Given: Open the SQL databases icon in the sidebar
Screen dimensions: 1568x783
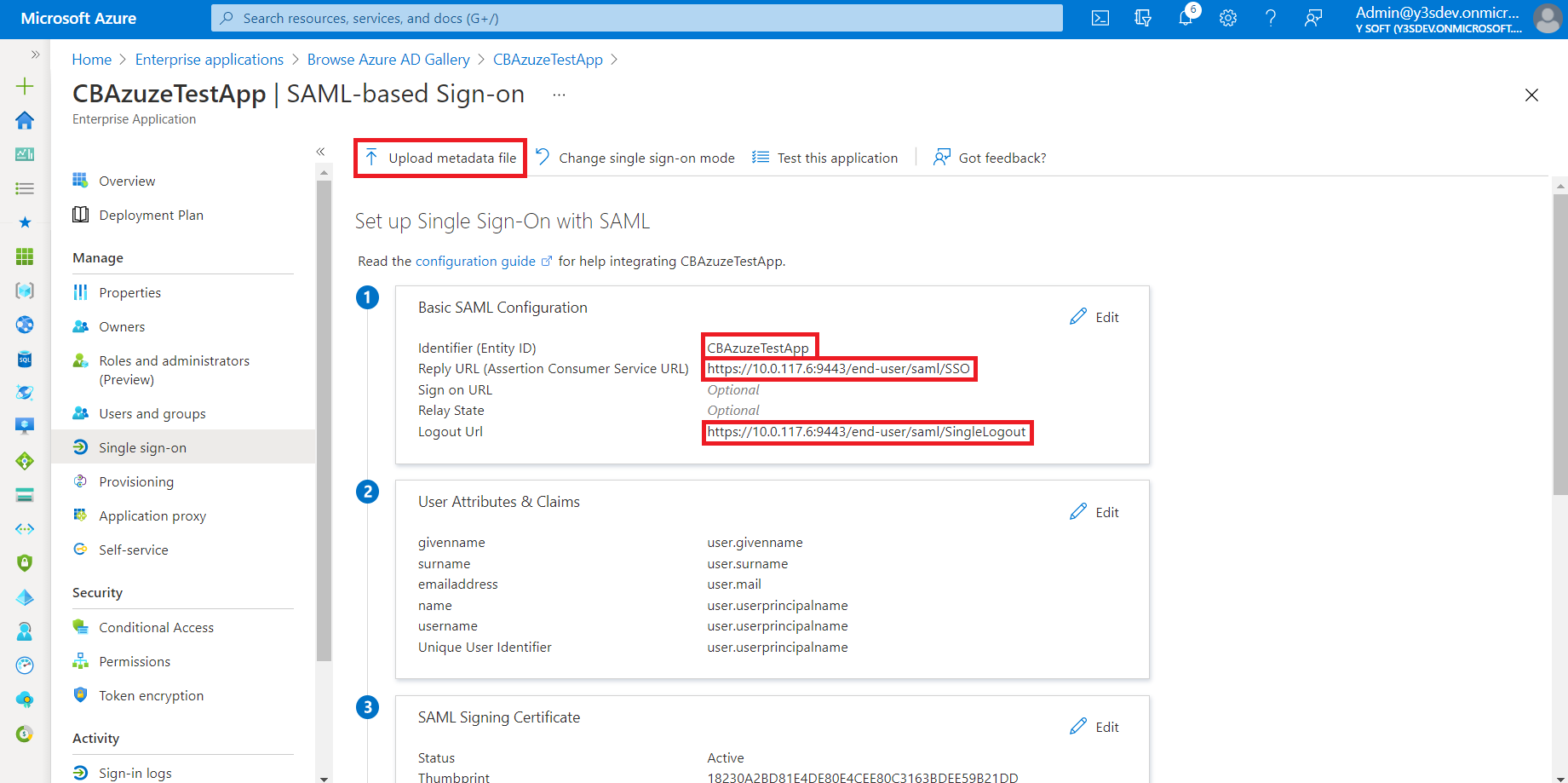Looking at the screenshot, I should pos(25,360).
